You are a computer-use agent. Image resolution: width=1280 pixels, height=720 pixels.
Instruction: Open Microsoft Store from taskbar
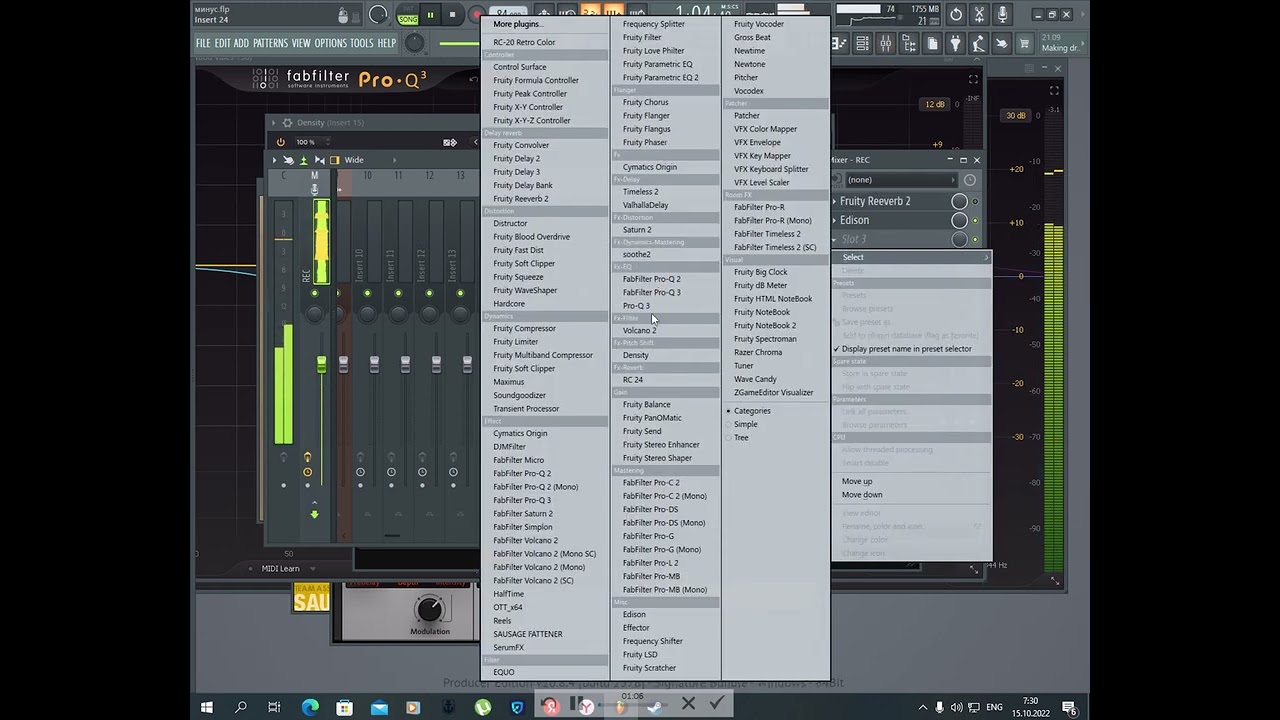pos(344,707)
